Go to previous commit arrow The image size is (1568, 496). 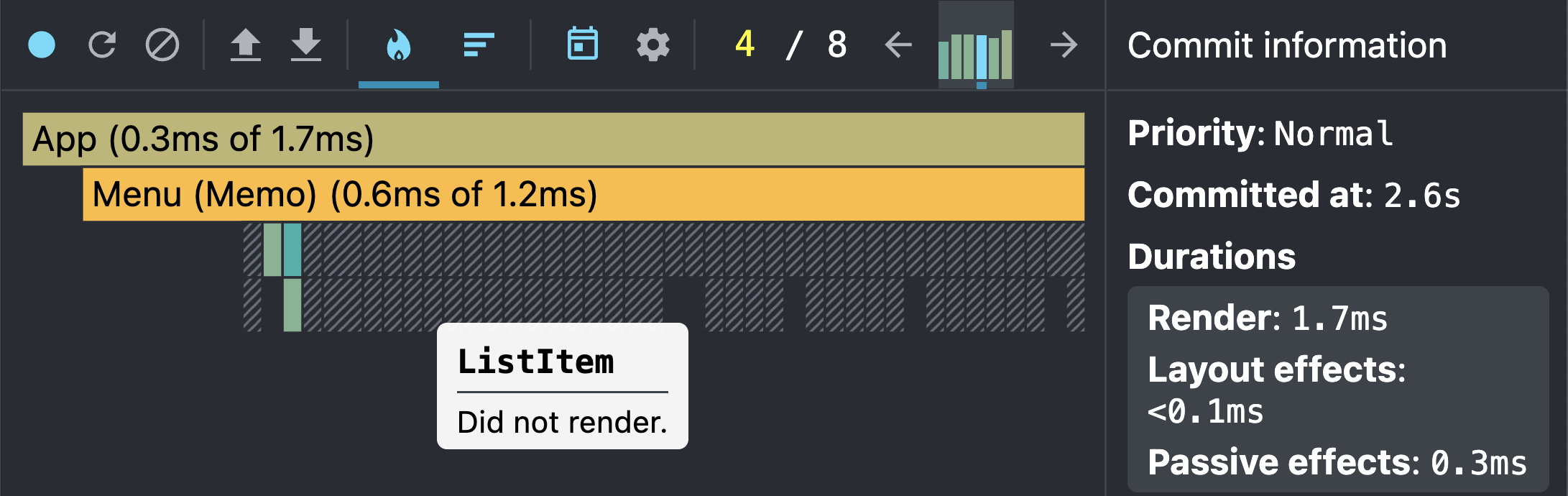tap(898, 45)
